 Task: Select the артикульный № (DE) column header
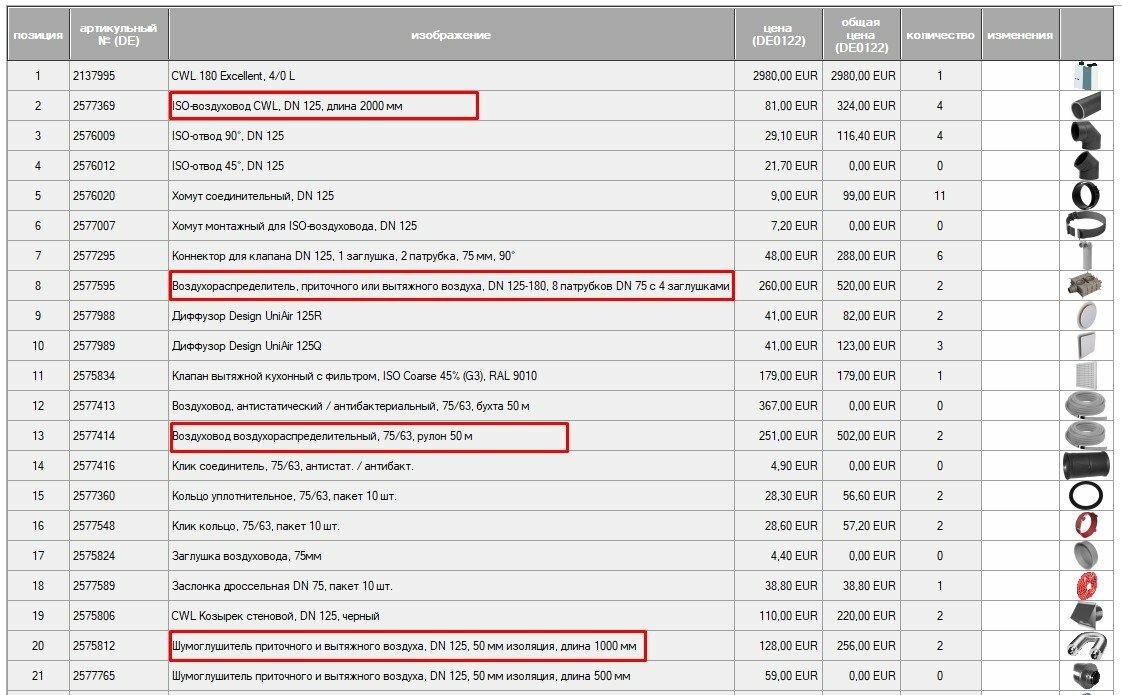pos(119,34)
